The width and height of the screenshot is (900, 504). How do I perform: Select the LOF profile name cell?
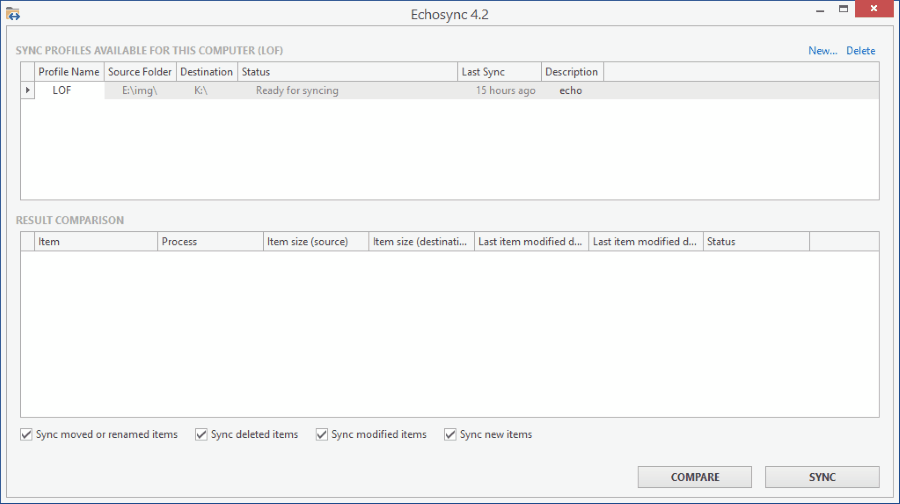point(69,90)
